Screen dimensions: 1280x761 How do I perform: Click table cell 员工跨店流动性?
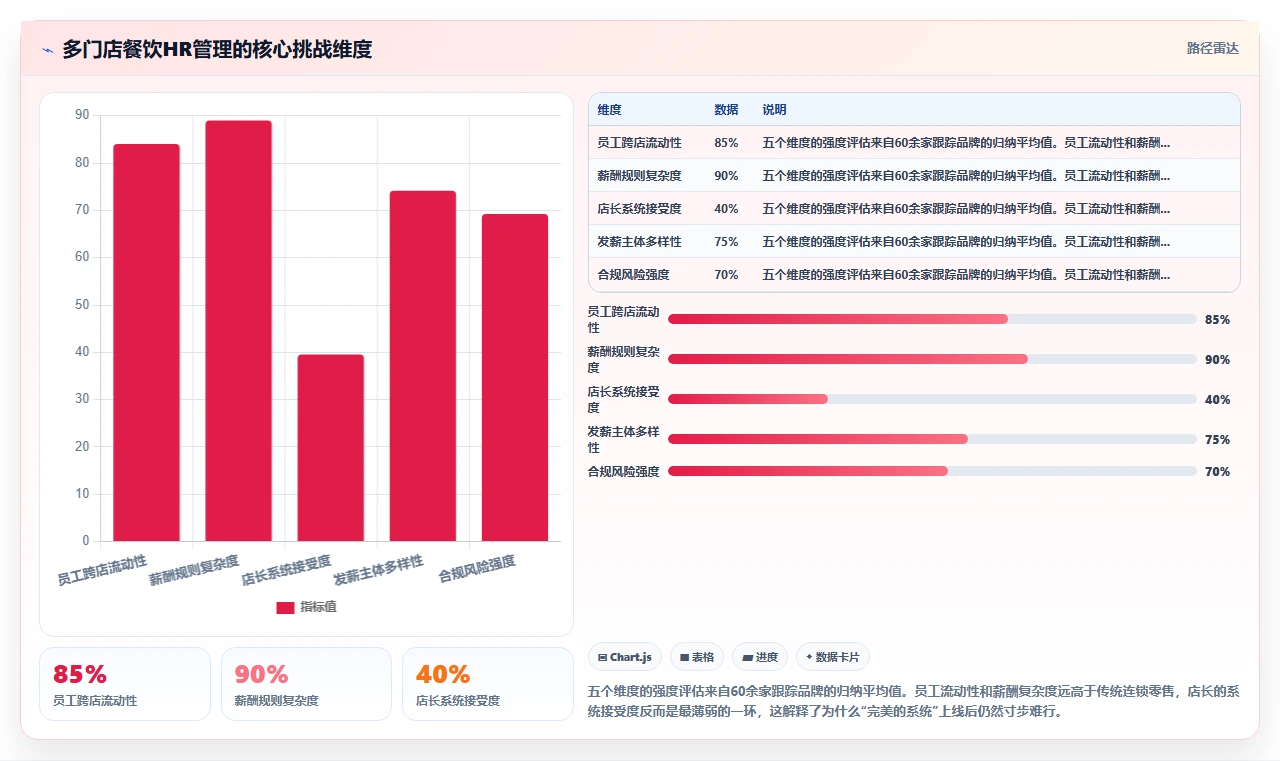[x=639, y=143]
